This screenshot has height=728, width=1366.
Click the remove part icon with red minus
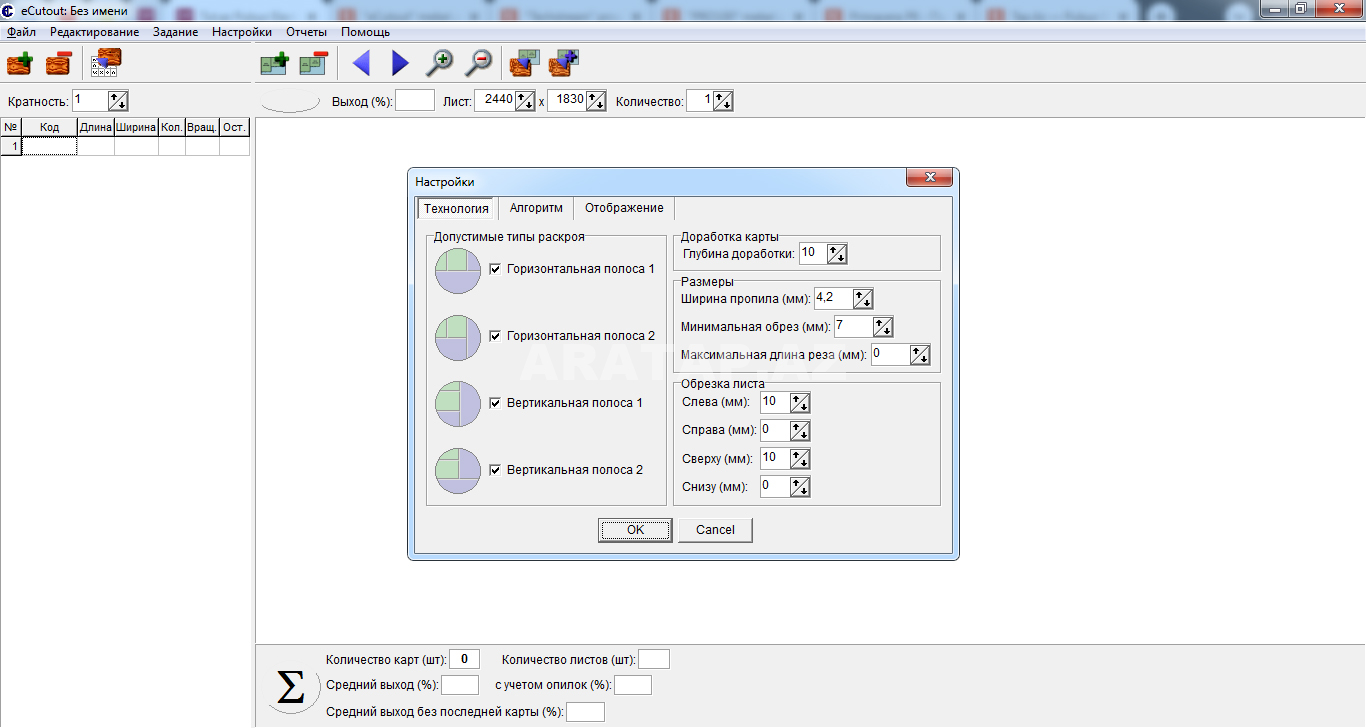(x=59, y=64)
